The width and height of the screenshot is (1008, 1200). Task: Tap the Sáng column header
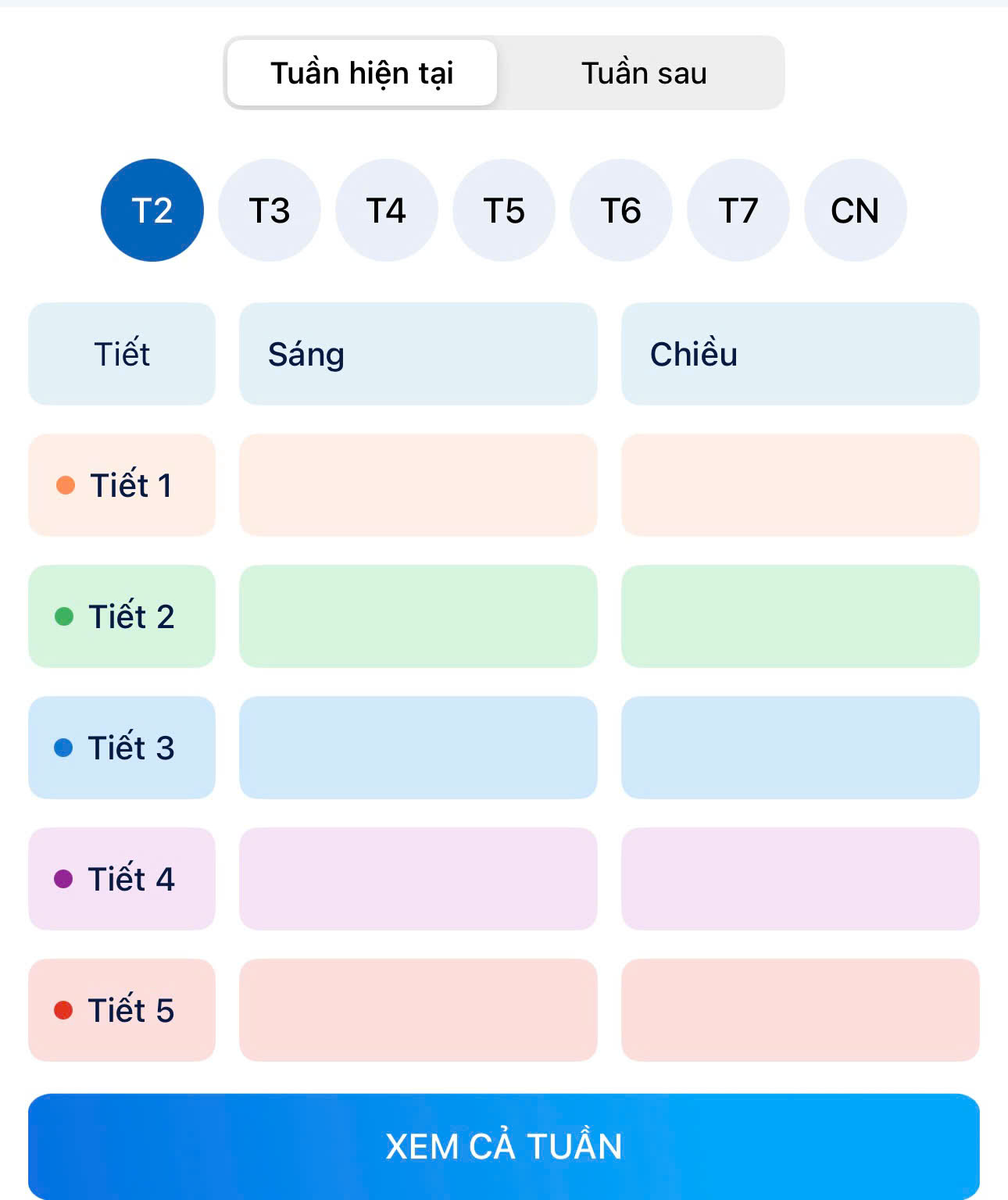[x=418, y=354]
